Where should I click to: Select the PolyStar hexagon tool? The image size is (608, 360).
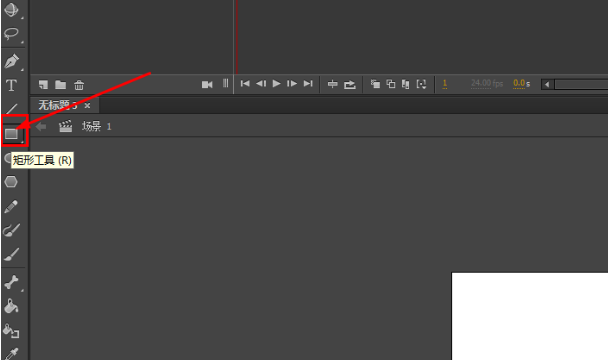click(x=11, y=182)
